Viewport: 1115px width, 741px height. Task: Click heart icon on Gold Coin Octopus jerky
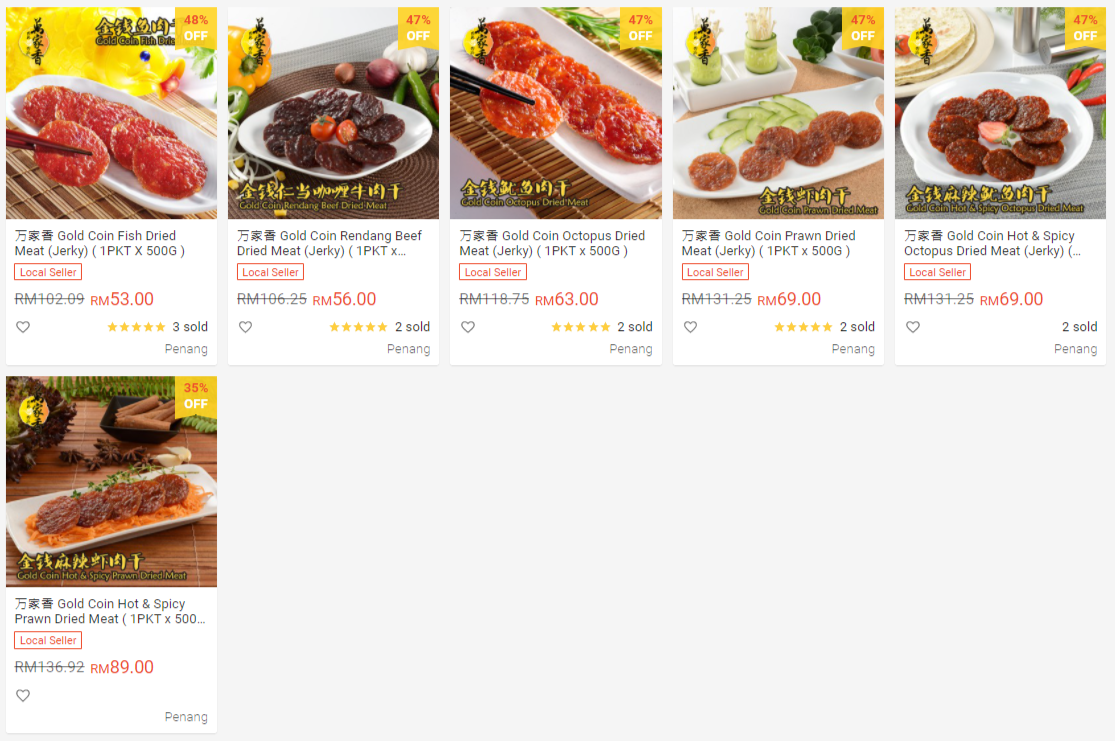(467, 327)
